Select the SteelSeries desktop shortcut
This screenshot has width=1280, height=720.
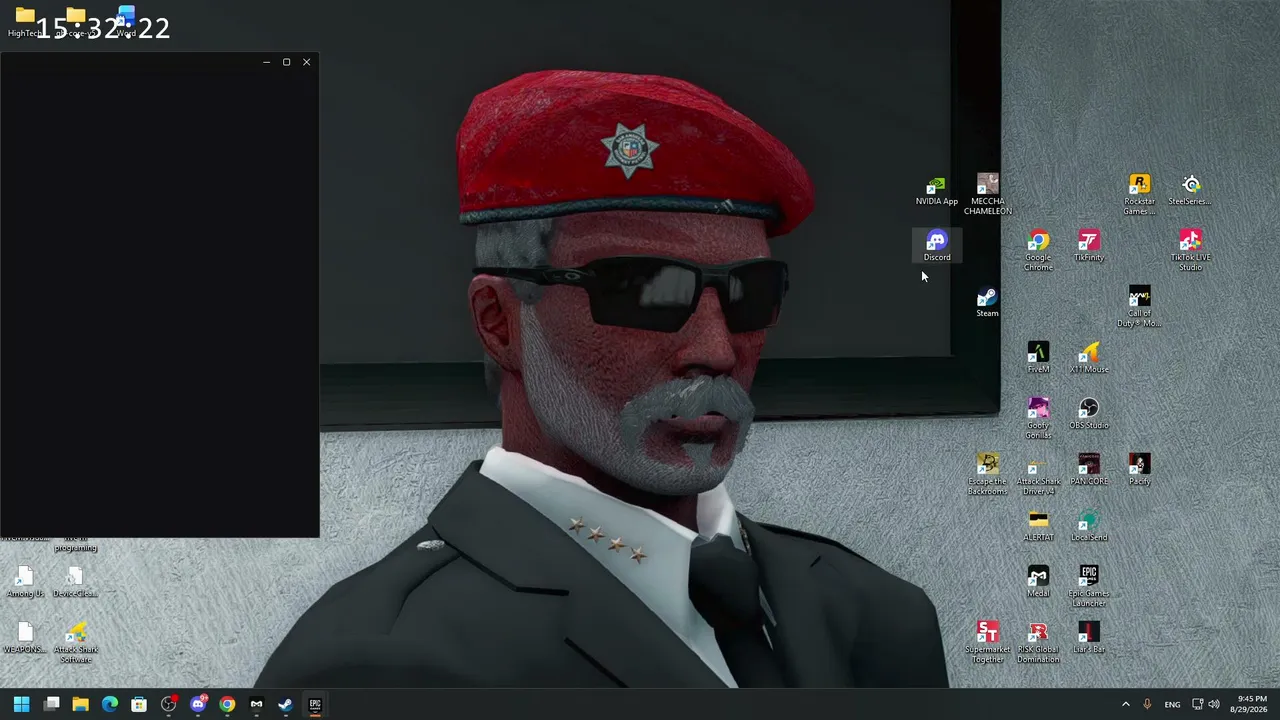point(1190,190)
